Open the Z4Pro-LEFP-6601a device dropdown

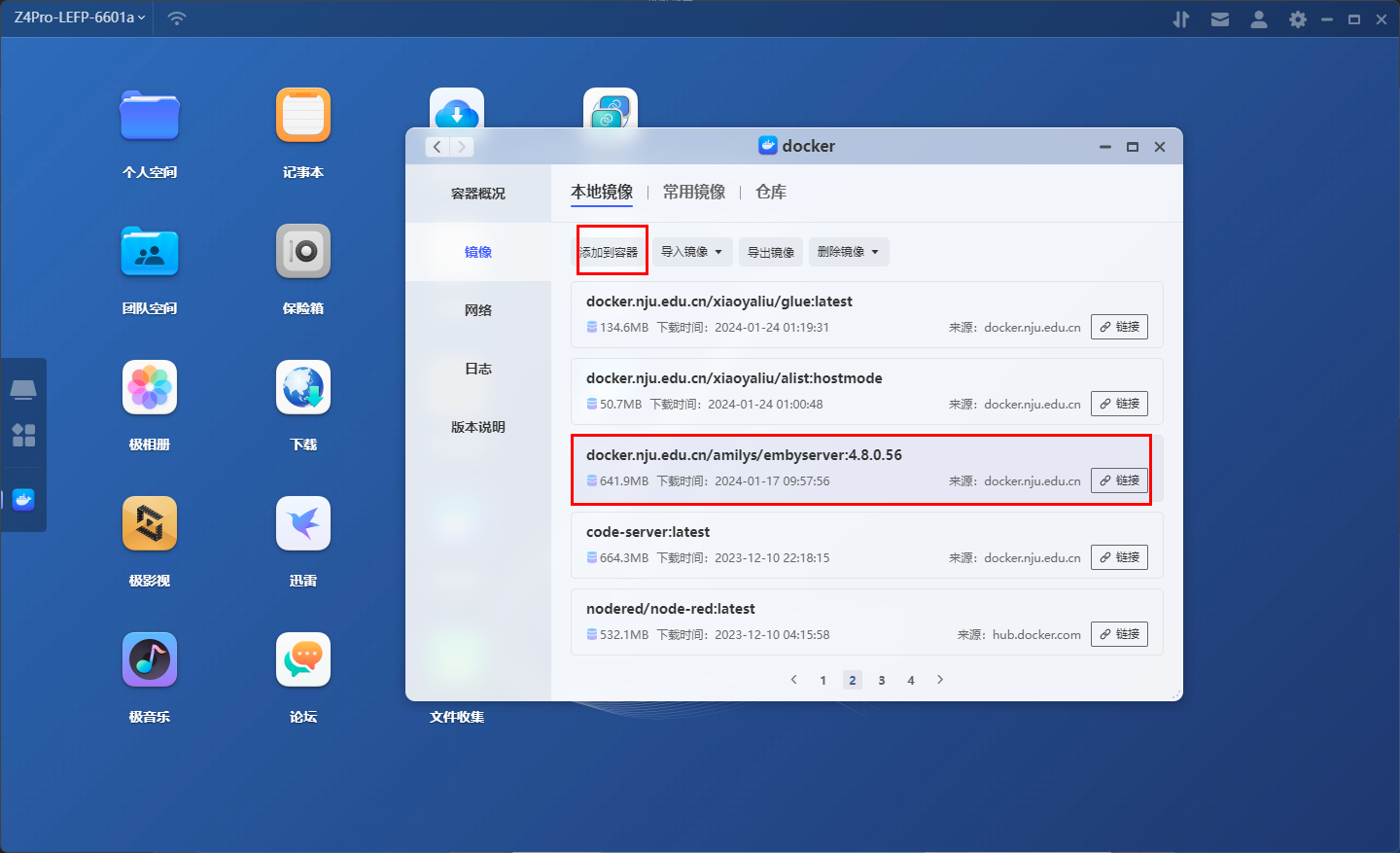point(80,18)
